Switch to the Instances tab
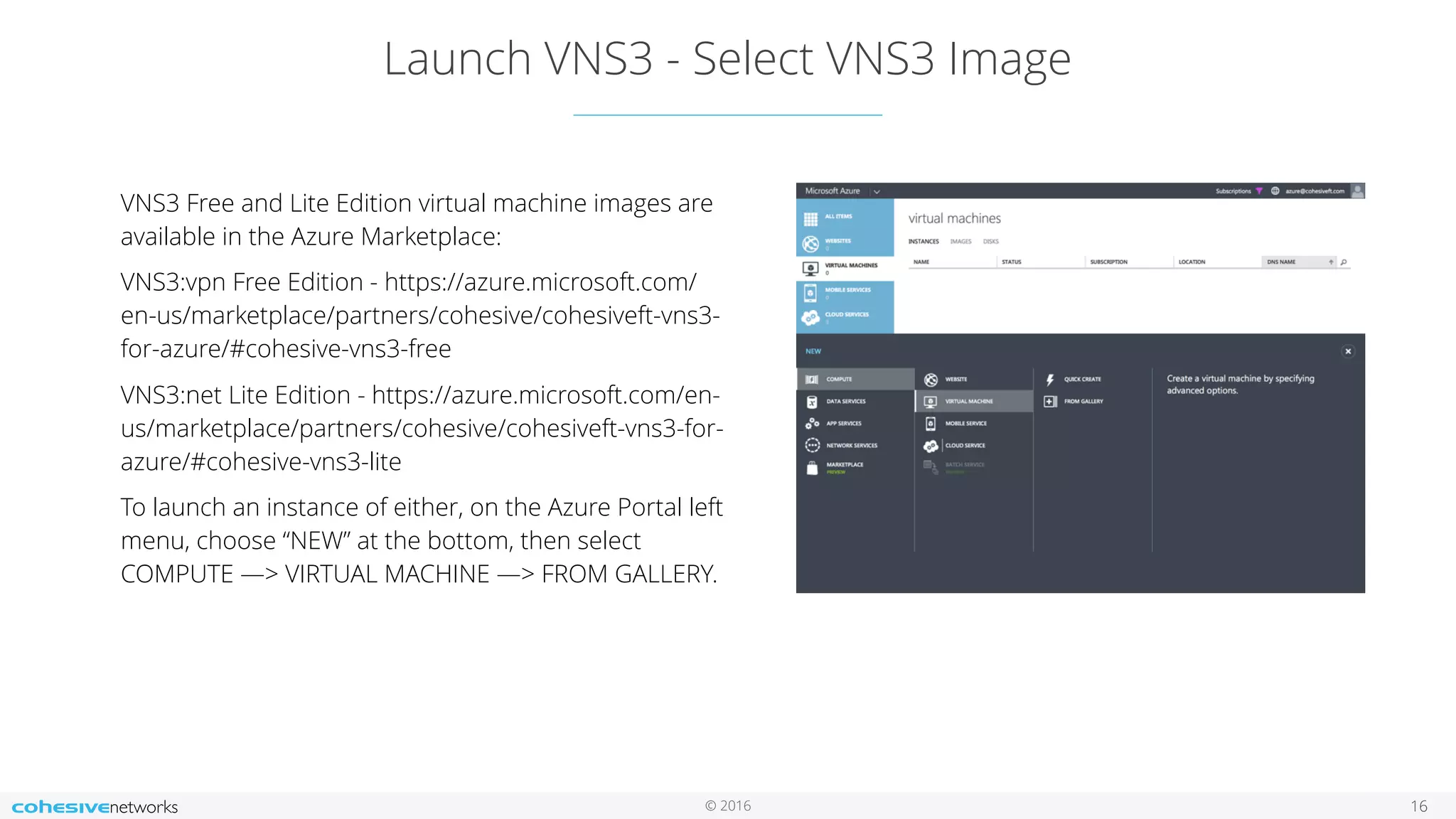 tap(924, 242)
